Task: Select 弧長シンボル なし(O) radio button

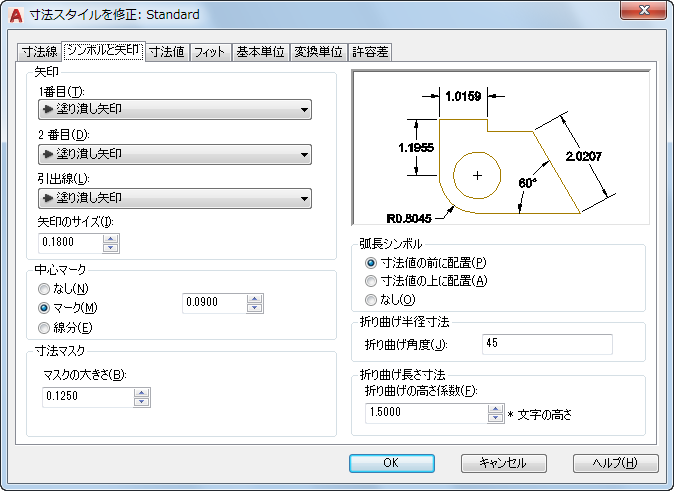Action: (371, 300)
